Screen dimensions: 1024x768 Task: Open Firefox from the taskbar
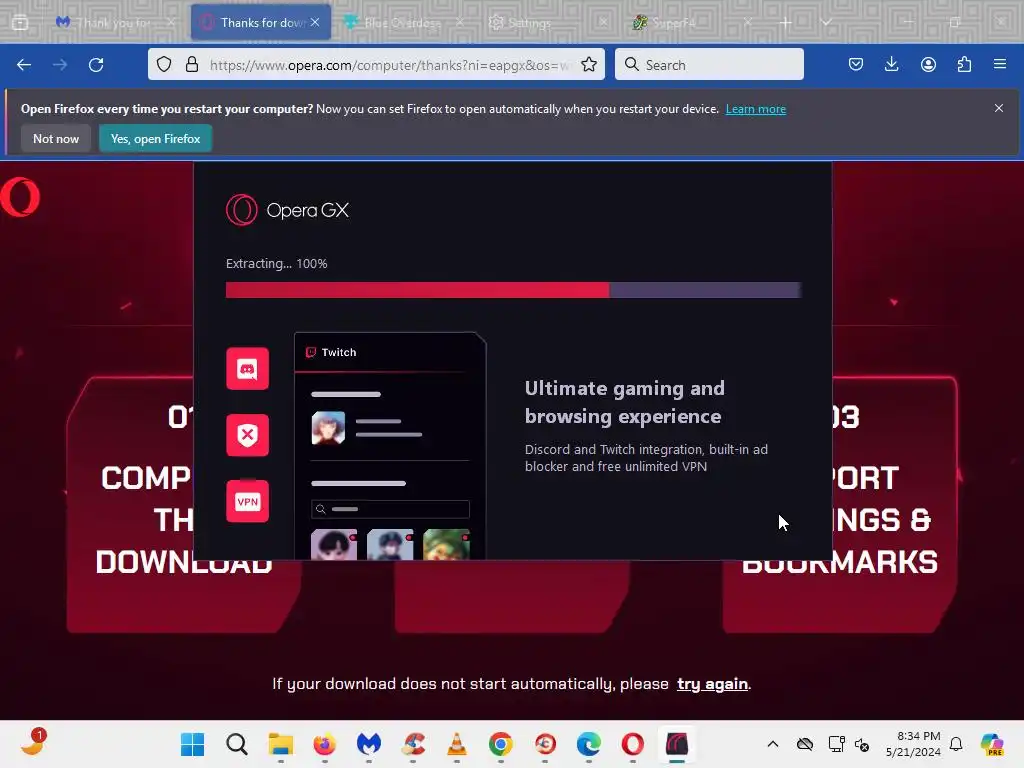coord(325,744)
